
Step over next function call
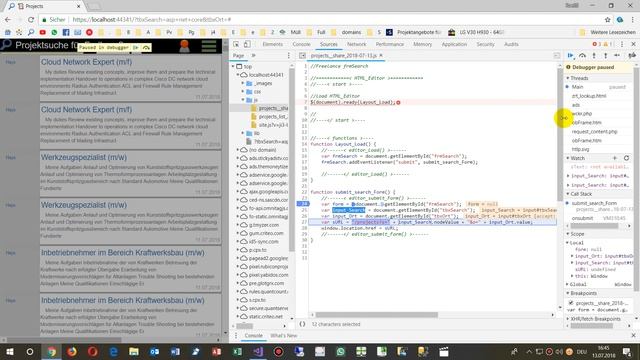pos(582,56)
